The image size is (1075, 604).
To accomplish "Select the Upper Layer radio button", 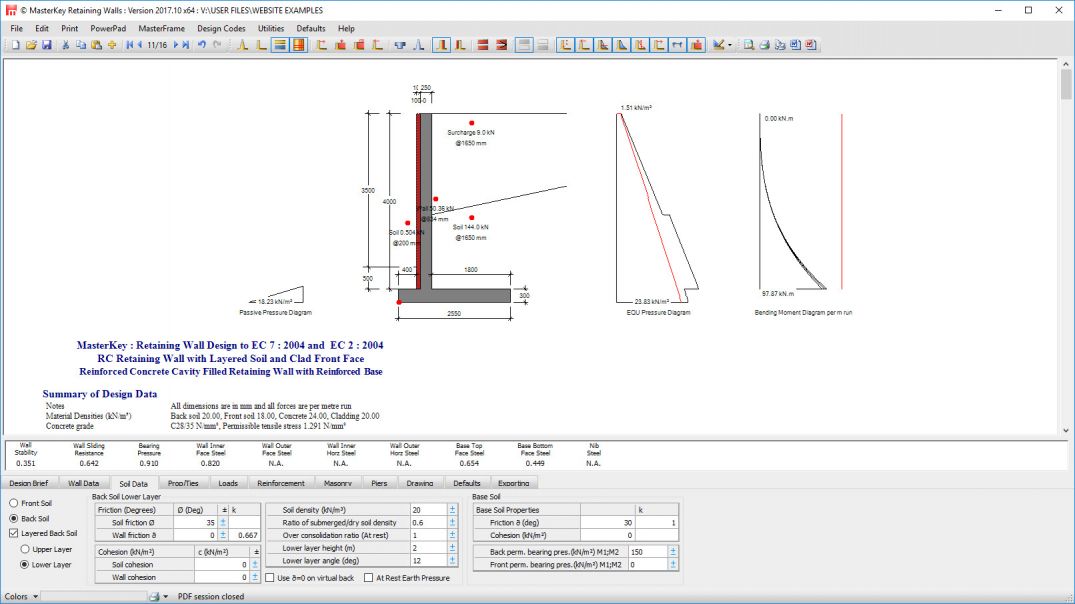I will 25,549.
